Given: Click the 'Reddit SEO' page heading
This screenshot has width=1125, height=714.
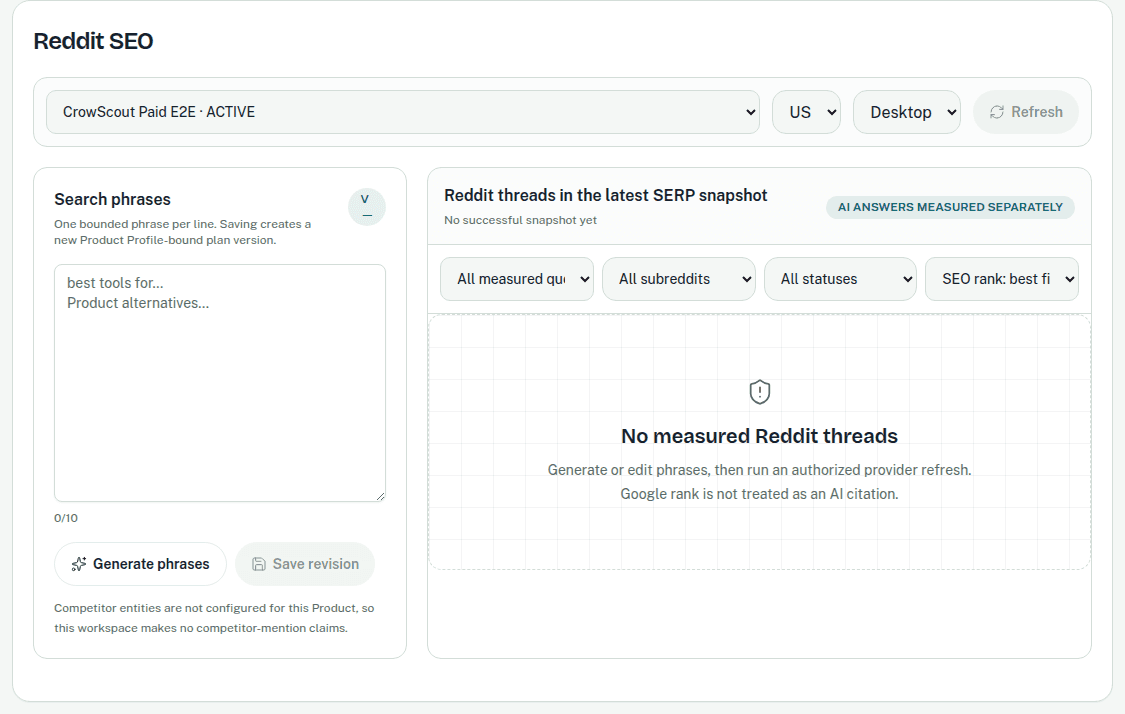Looking at the screenshot, I should [93, 41].
